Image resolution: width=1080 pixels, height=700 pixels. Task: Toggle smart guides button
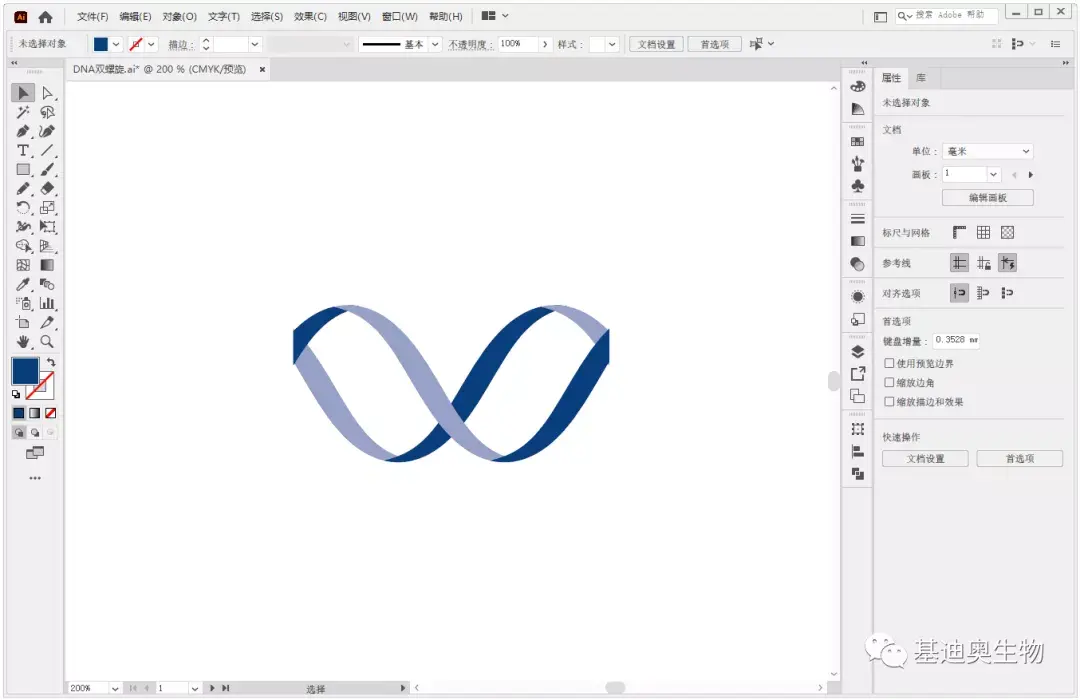pos(1008,263)
